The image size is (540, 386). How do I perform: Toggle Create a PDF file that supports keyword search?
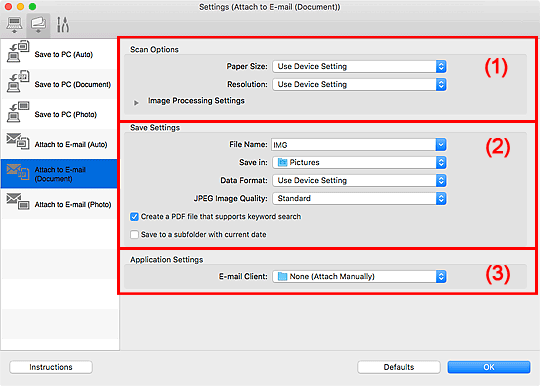tap(134, 217)
